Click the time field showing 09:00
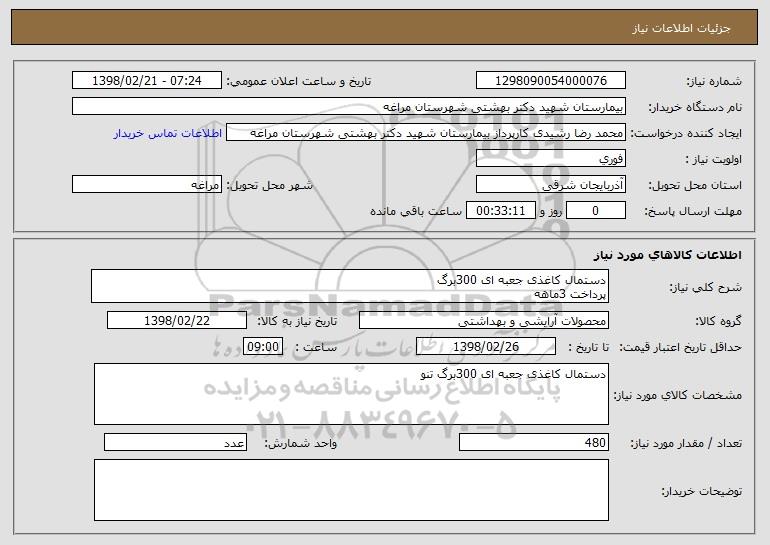 coord(263,347)
